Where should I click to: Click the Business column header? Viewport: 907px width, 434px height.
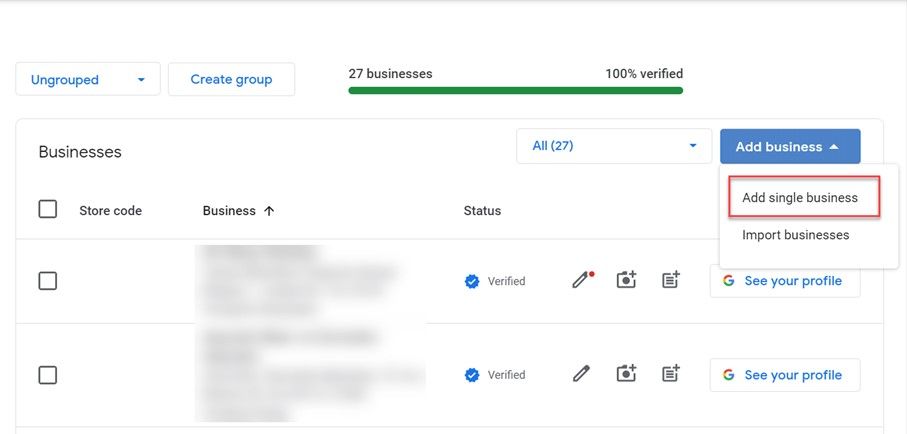[229, 211]
